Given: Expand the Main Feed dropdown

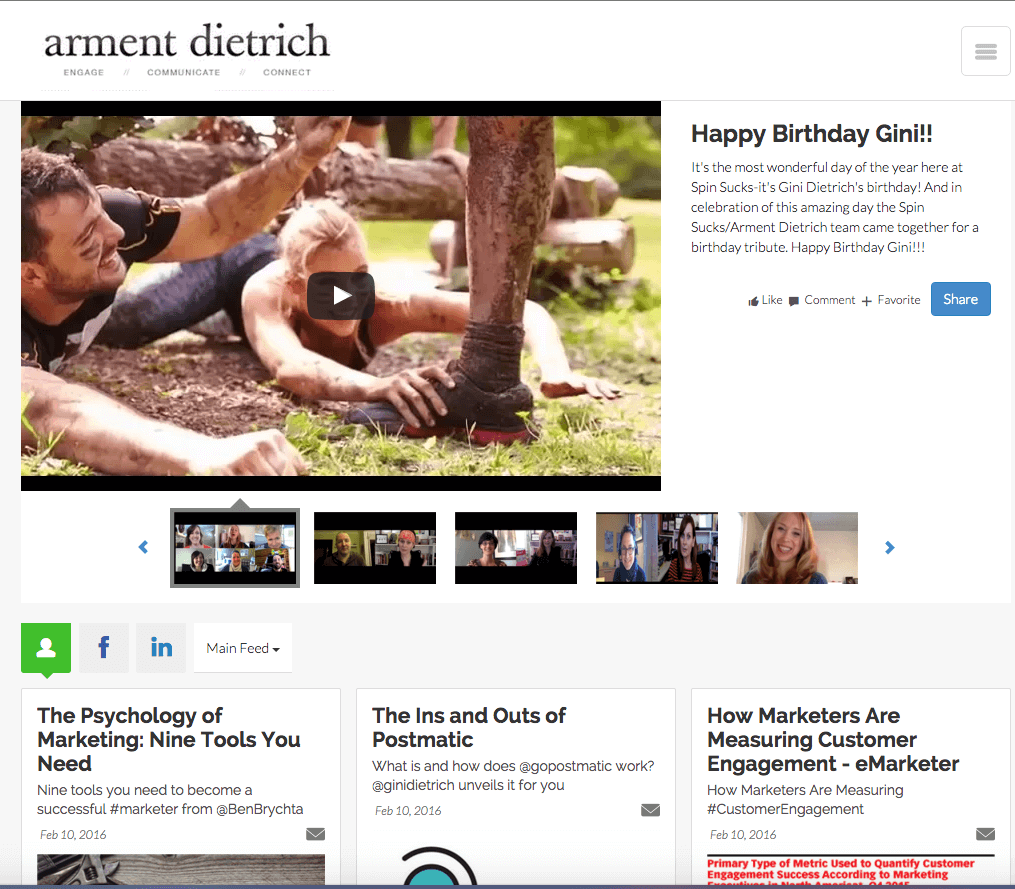Looking at the screenshot, I should pyautogui.click(x=243, y=648).
